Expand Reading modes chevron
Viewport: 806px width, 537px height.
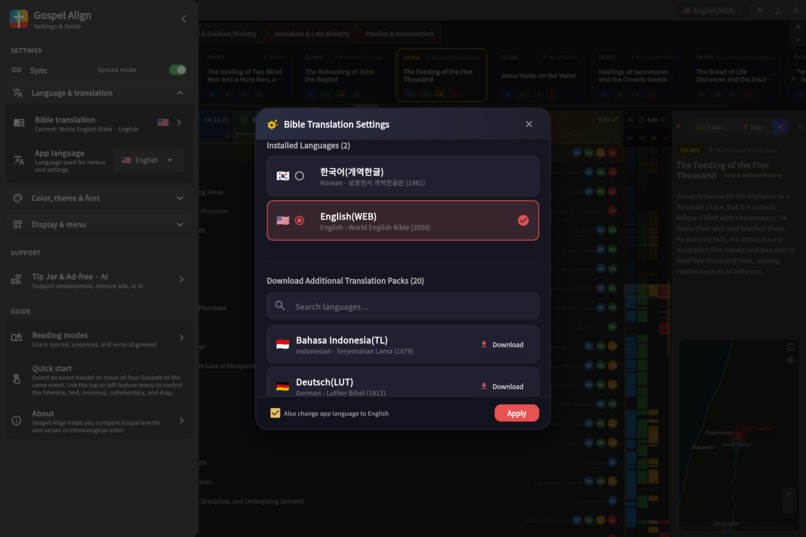pos(181,338)
